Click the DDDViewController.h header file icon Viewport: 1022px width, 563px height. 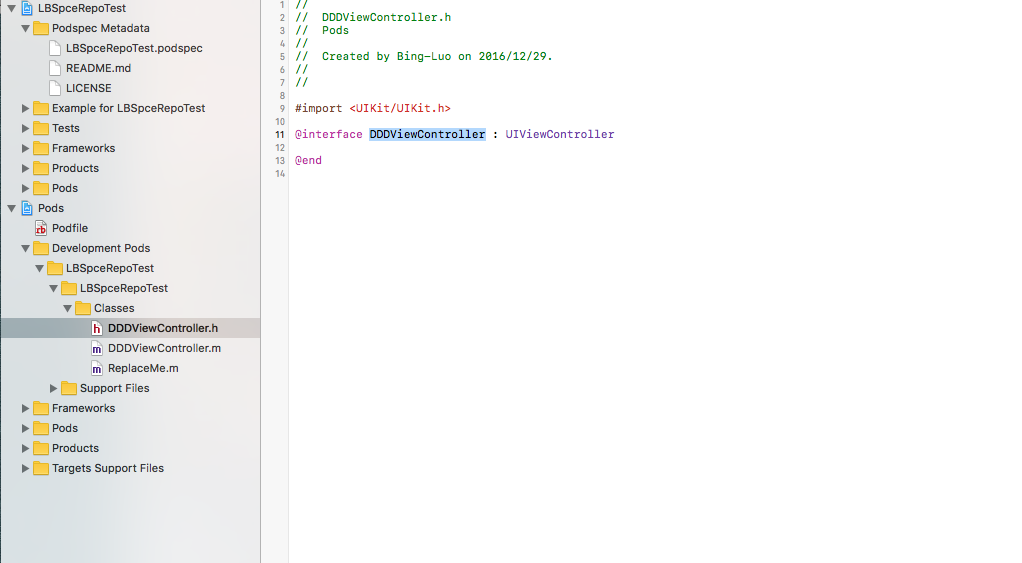click(x=97, y=328)
